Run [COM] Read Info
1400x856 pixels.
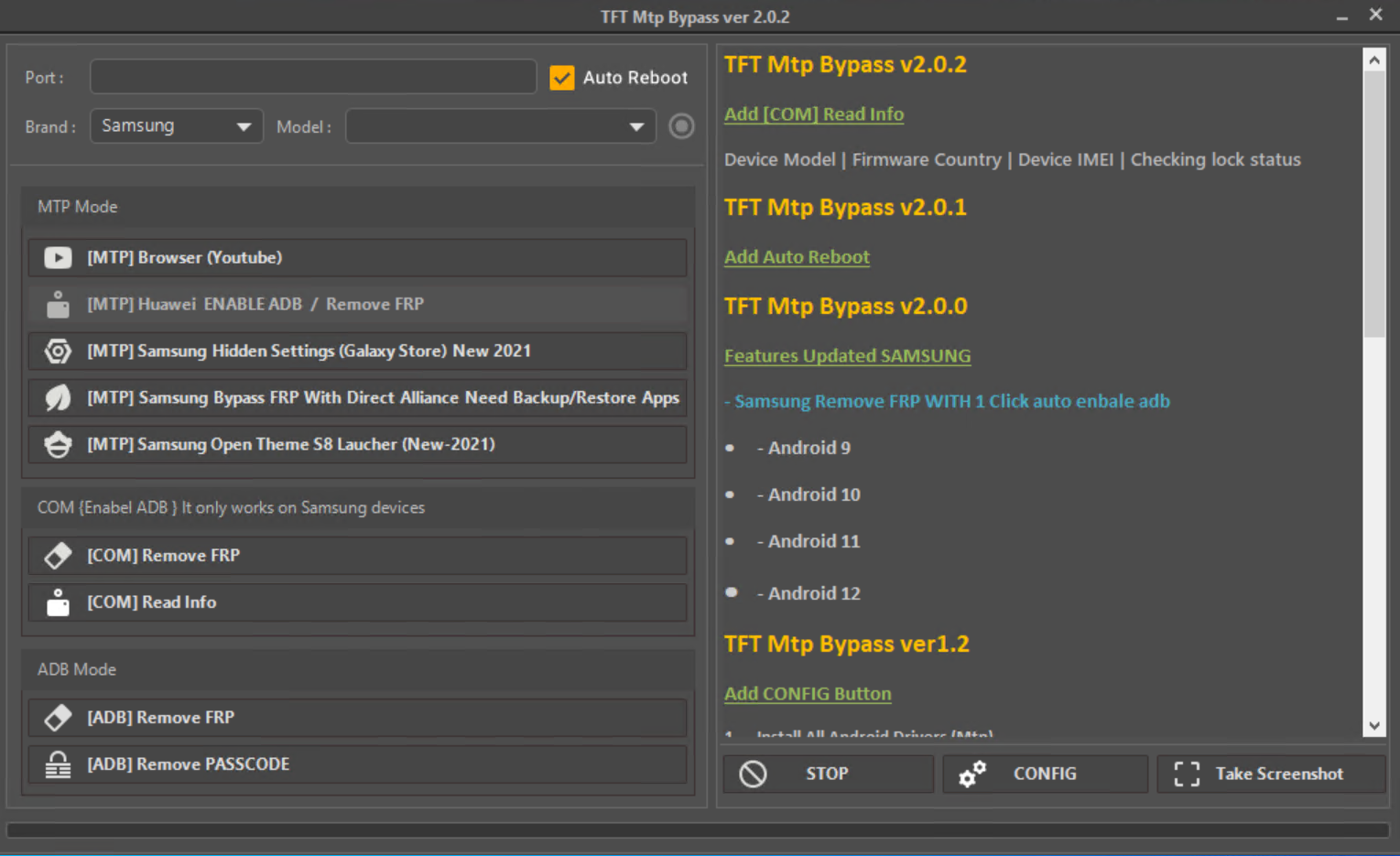point(358,601)
